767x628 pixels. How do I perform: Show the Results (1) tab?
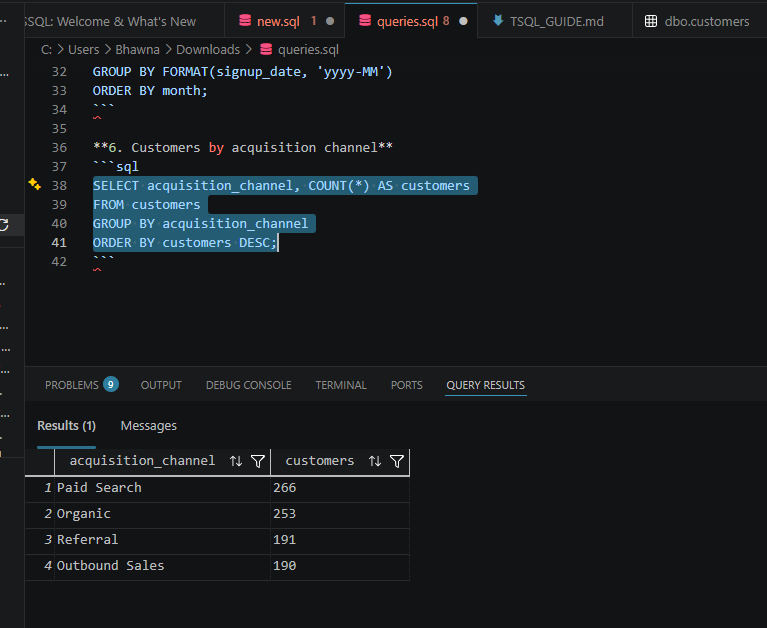tap(67, 426)
